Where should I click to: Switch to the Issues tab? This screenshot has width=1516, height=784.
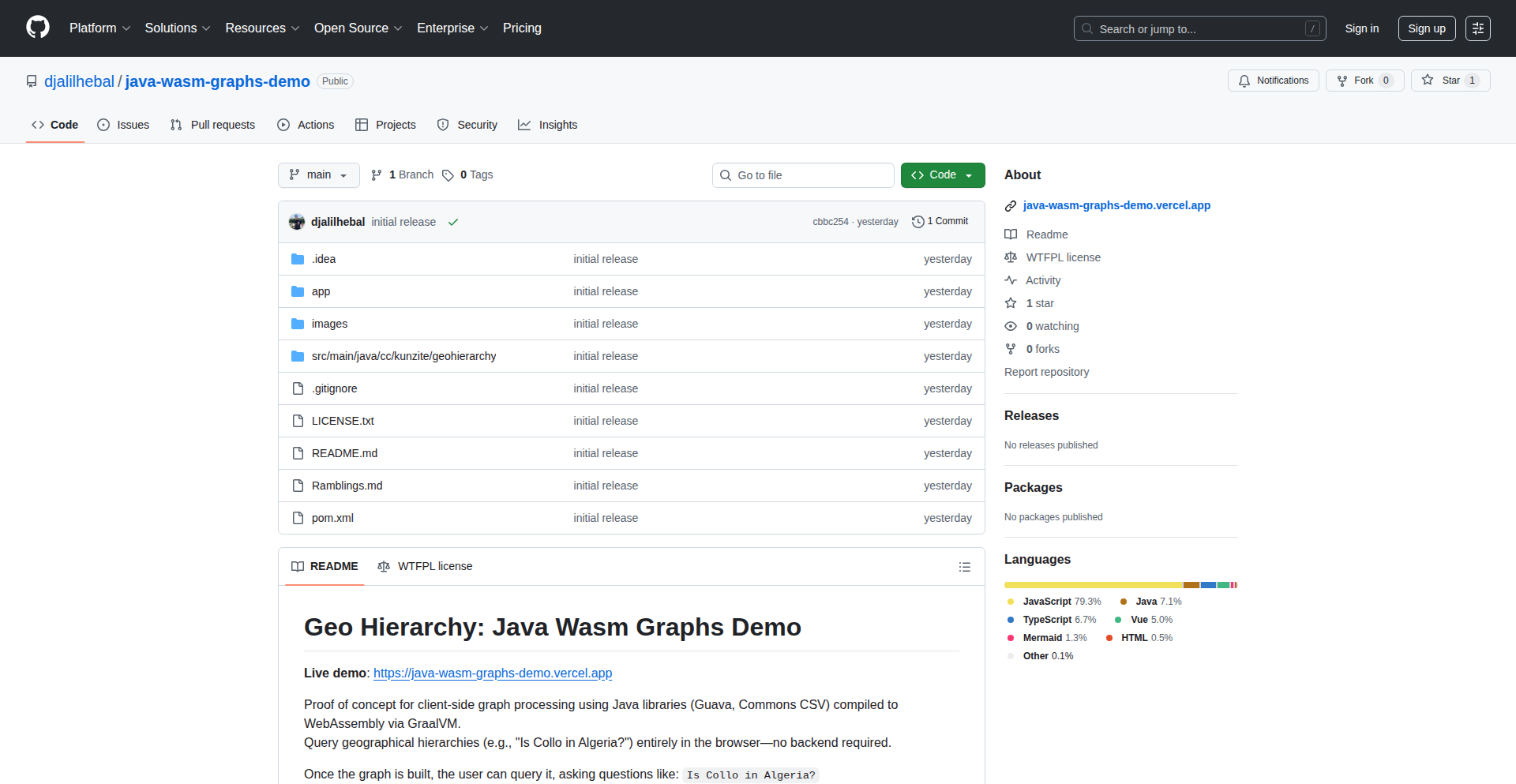(x=123, y=125)
